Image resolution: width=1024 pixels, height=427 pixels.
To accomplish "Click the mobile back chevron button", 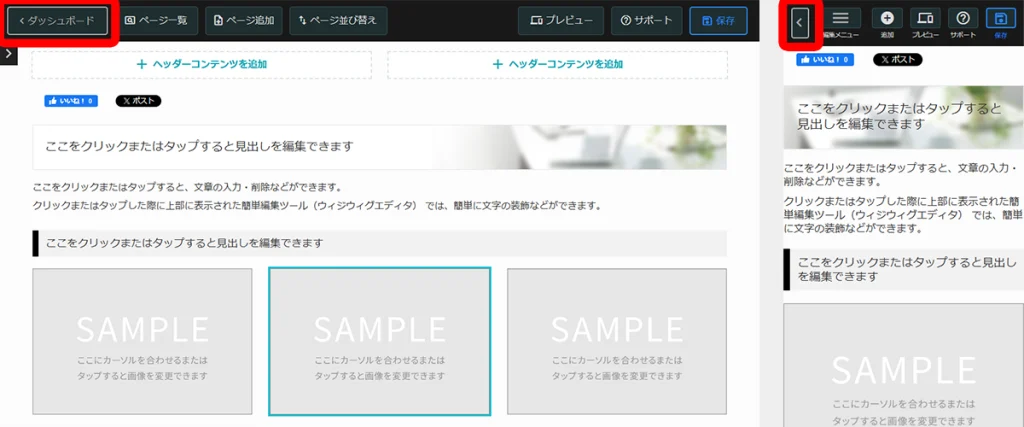I will tap(799, 22).
